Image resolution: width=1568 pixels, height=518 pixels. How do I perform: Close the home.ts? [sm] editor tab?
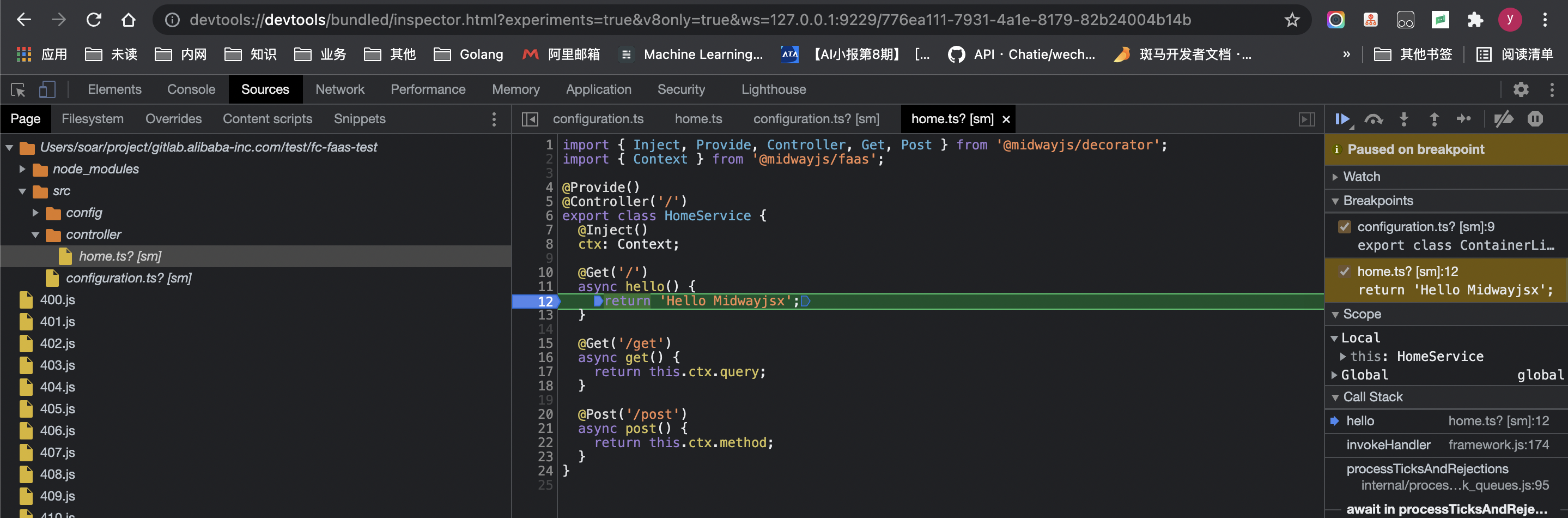point(1006,119)
